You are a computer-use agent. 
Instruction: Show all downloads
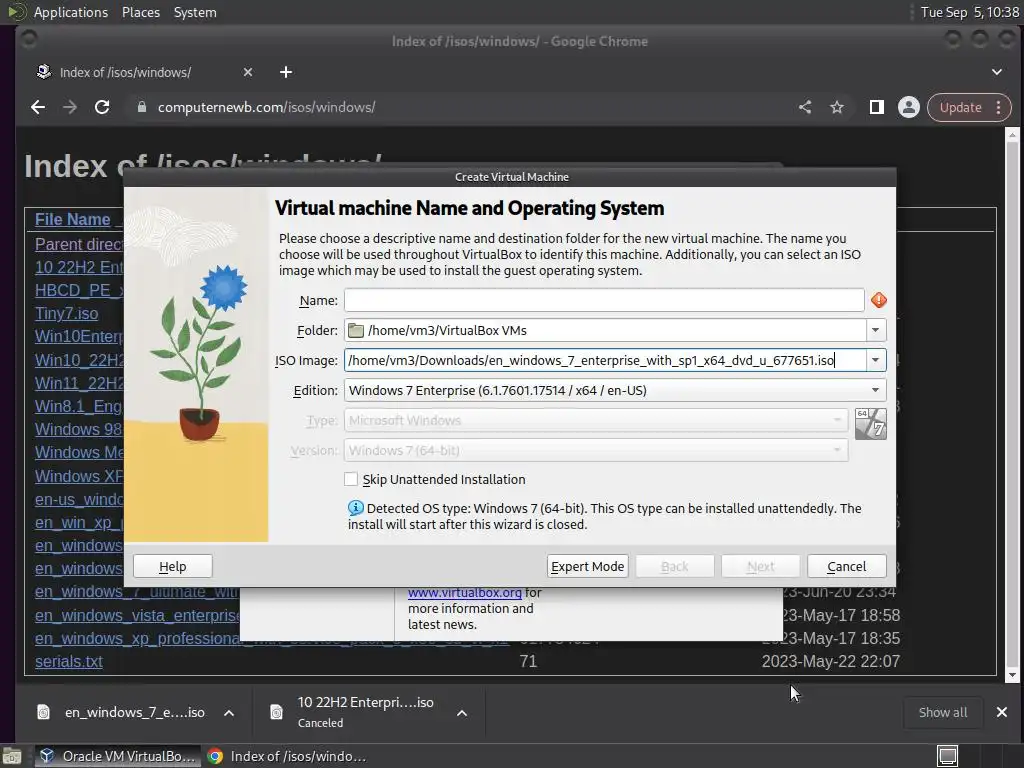click(x=942, y=712)
